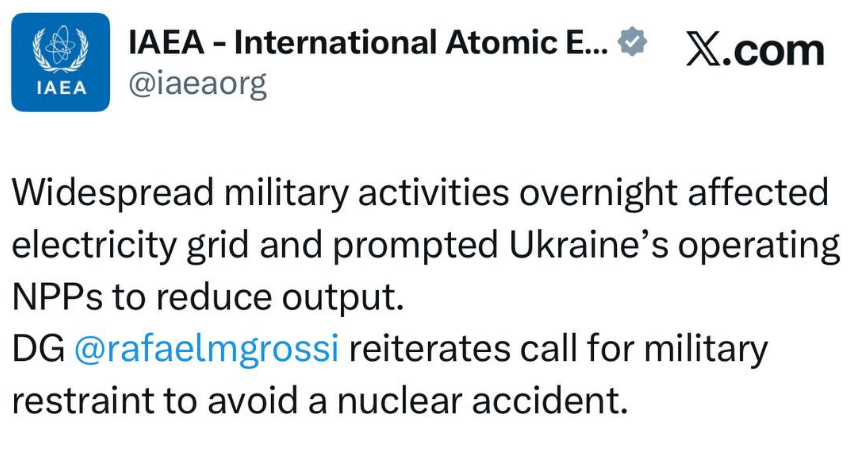Screen dimensions: 852x454
Task: Open the IAEA - International Atomic E... display name
Action: pyautogui.click(x=367, y=43)
